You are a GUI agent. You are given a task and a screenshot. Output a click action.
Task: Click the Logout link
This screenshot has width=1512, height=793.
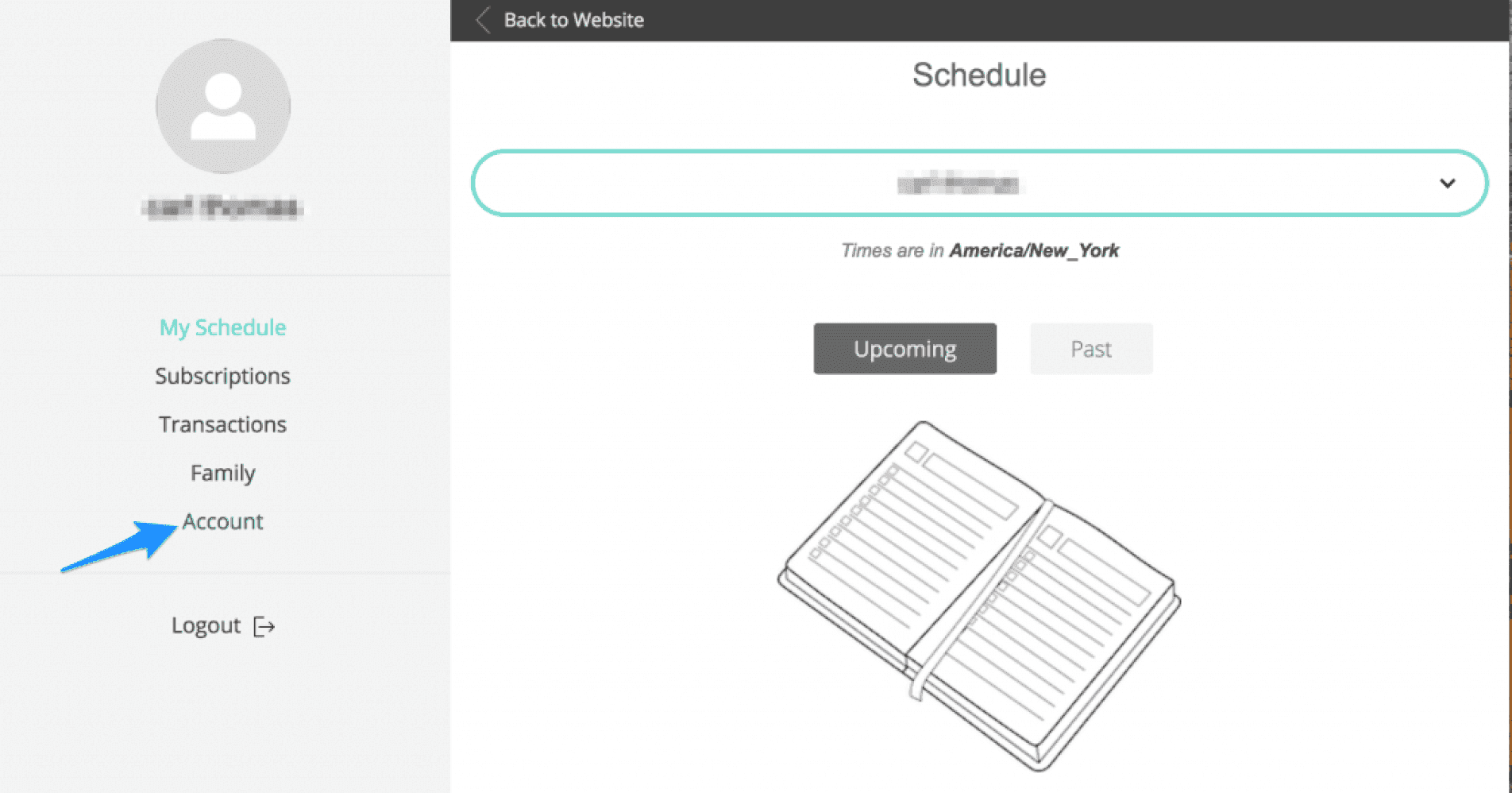206,625
